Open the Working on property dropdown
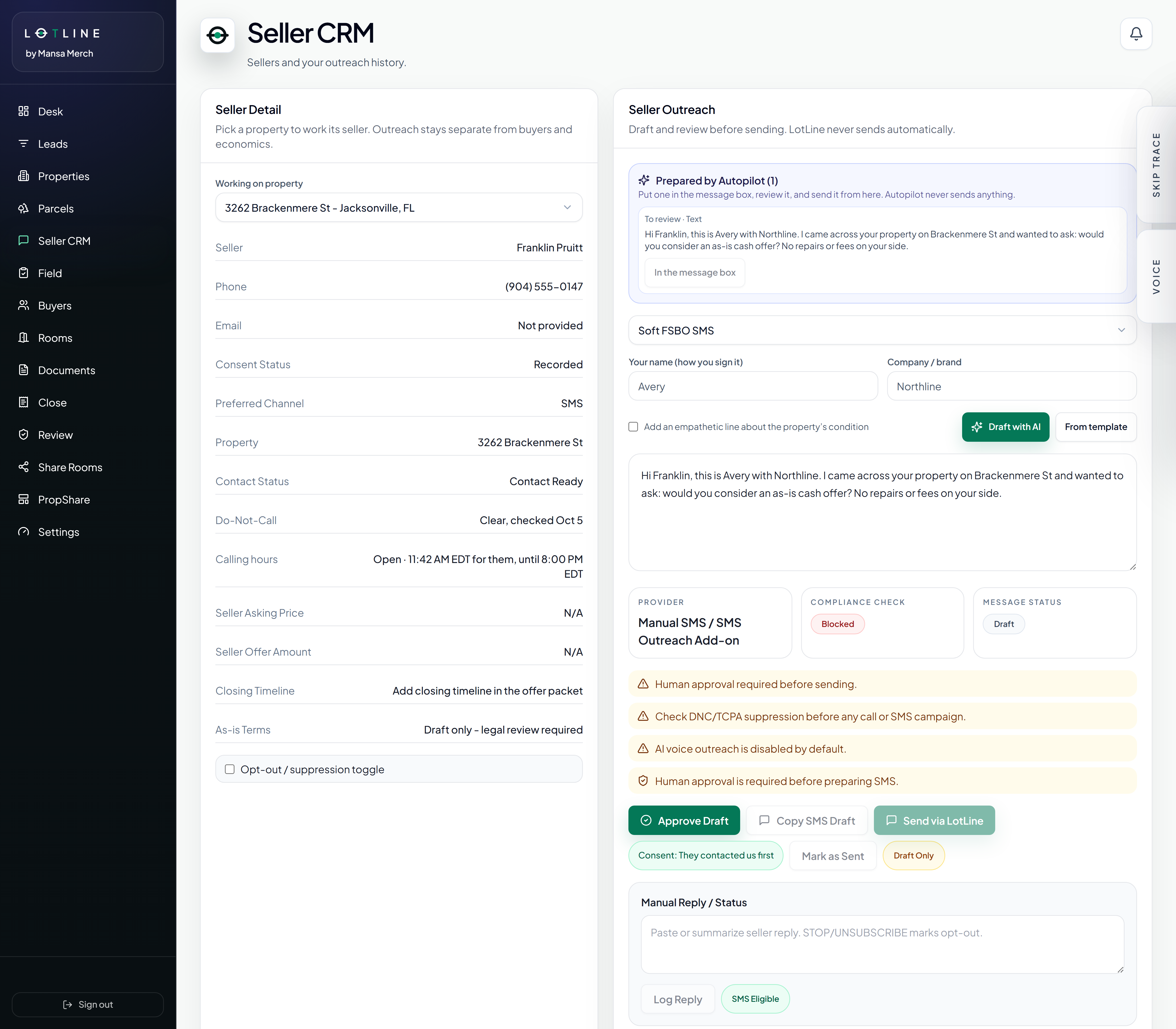This screenshot has height=1029, width=1176. tap(399, 208)
